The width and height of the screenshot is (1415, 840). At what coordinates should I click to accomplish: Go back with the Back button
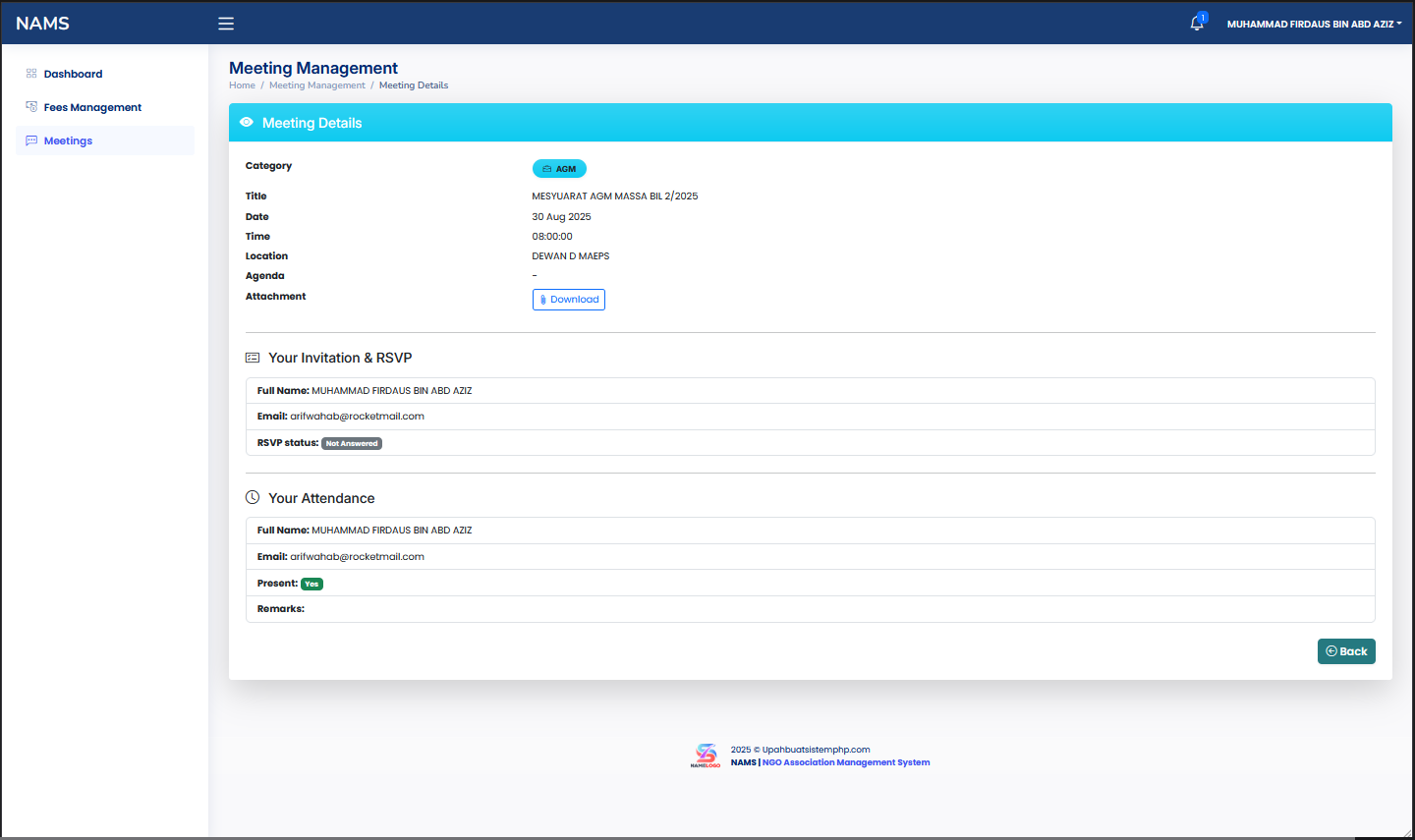(1346, 651)
